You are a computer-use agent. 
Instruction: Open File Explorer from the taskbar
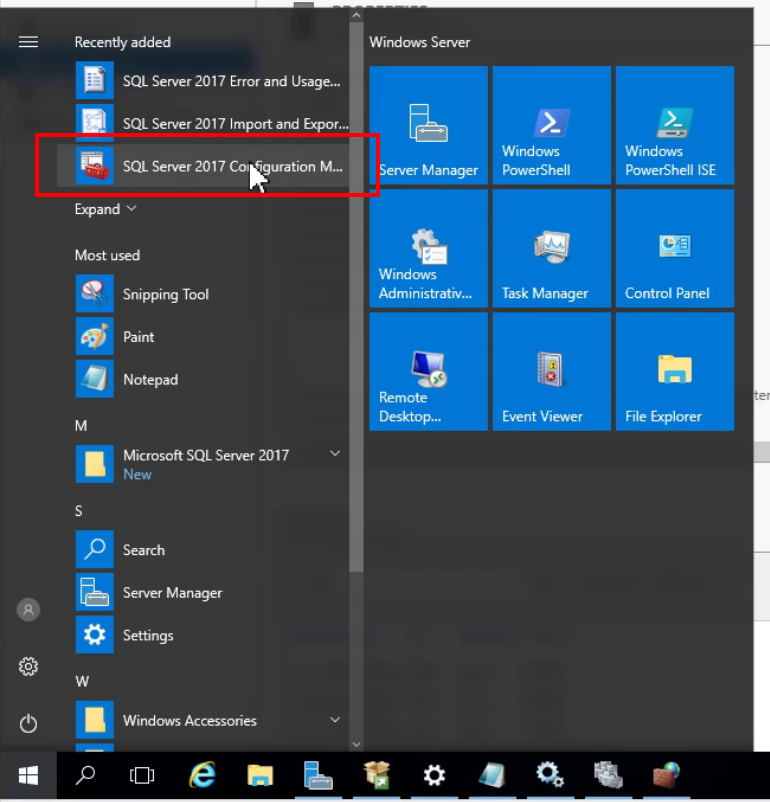tap(260, 775)
